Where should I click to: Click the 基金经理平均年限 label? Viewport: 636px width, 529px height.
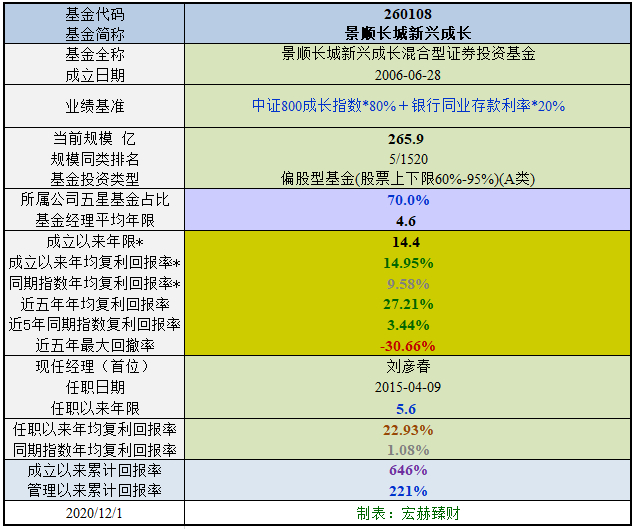point(95,220)
